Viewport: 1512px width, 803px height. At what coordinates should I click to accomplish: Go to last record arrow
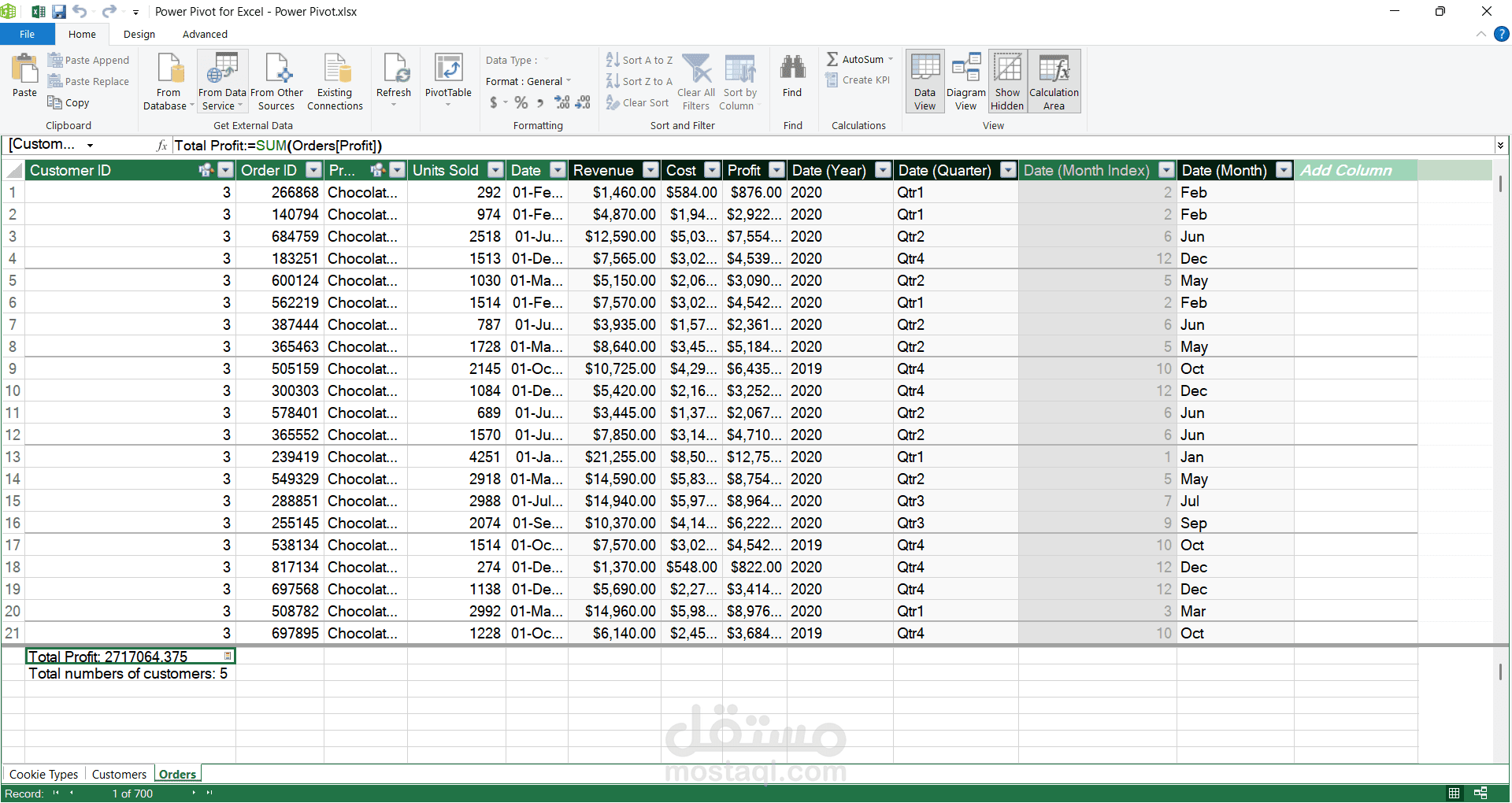(x=209, y=793)
